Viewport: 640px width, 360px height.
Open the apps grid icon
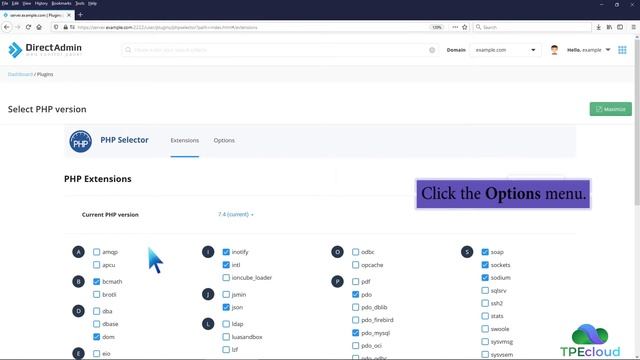[622, 50]
